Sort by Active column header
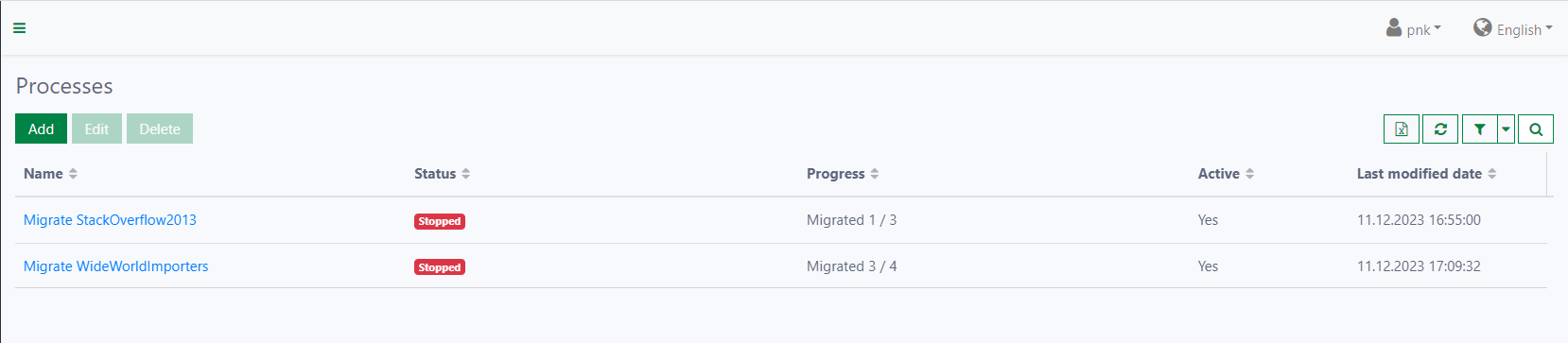This screenshot has width=1568, height=343. [x=1226, y=174]
